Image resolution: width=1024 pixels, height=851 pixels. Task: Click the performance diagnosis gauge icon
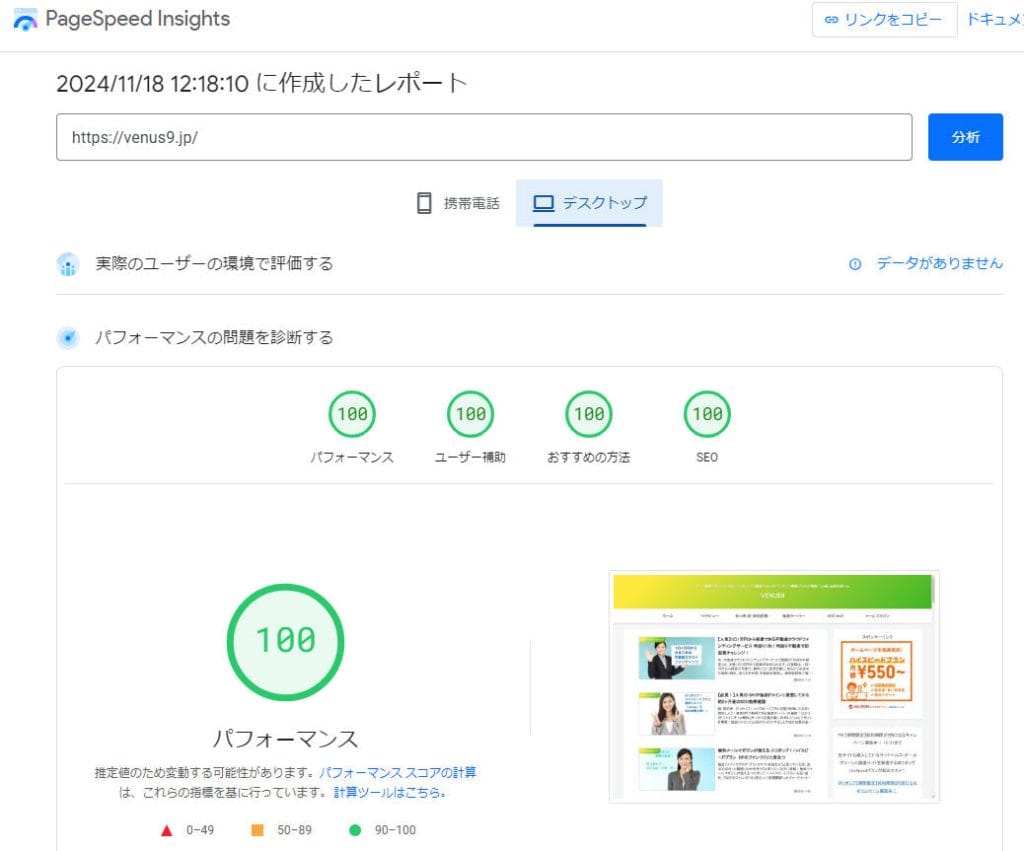coord(68,338)
